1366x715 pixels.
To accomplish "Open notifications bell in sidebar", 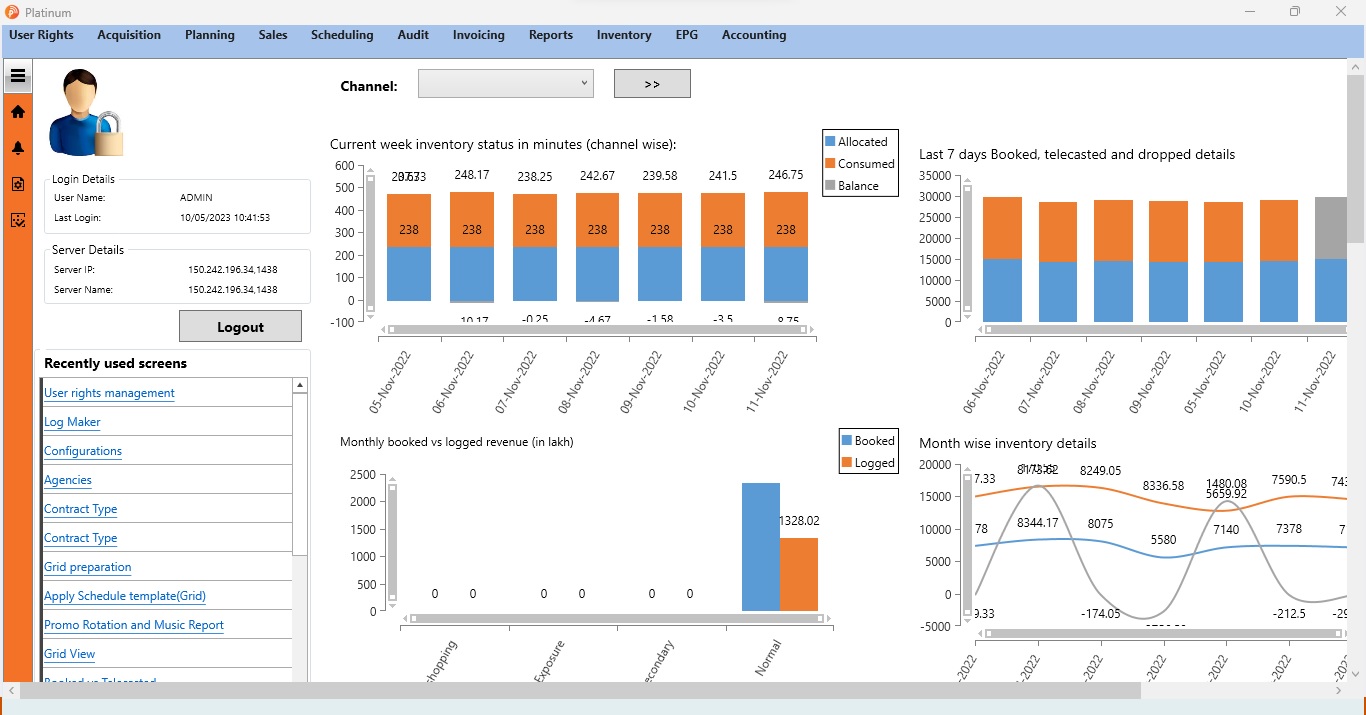I will [18, 148].
